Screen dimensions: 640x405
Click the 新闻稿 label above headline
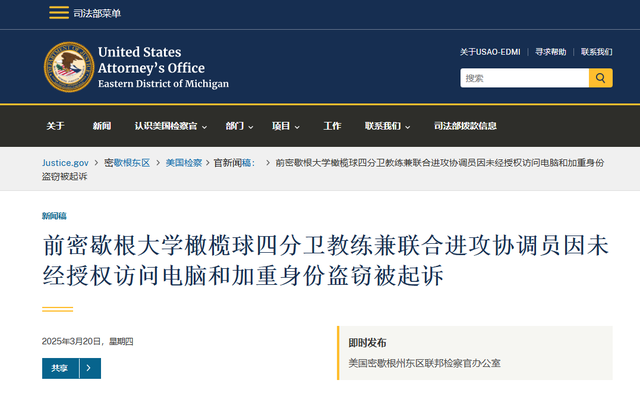click(54, 216)
